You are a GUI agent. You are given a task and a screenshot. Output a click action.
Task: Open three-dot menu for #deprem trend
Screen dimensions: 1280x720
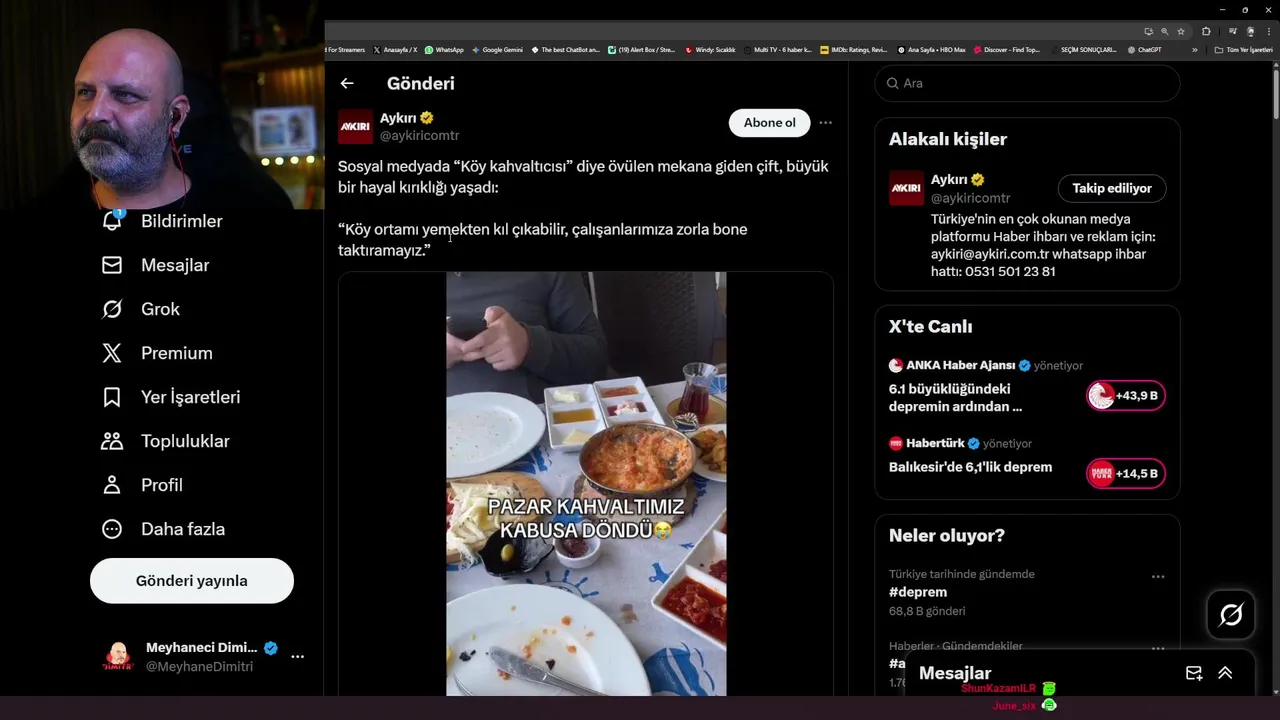[1158, 577]
